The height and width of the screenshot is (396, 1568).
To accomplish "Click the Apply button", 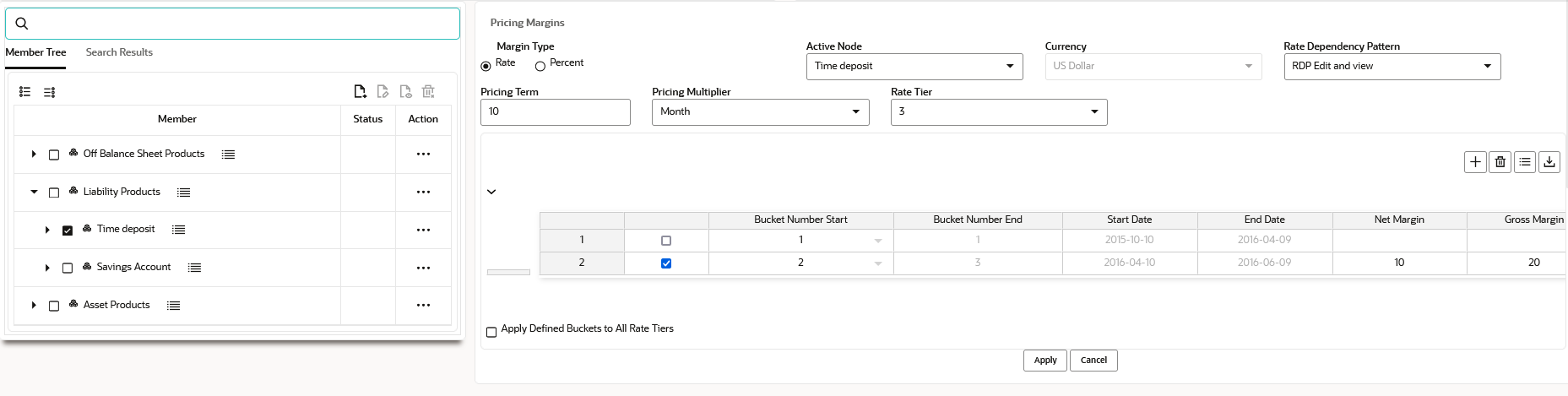I will click(x=1045, y=361).
